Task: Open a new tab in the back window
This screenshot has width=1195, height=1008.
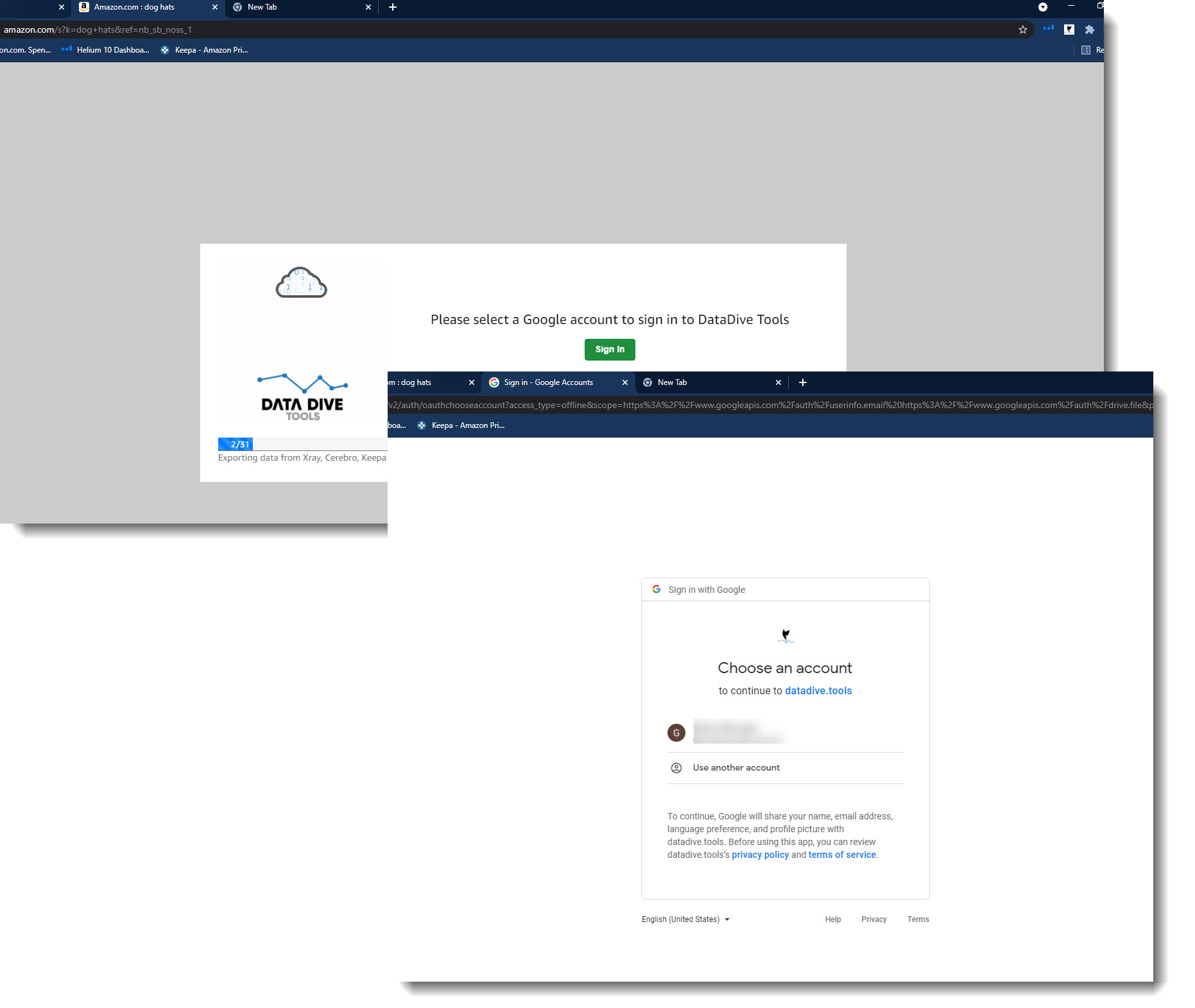Action: (x=393, y=8)
